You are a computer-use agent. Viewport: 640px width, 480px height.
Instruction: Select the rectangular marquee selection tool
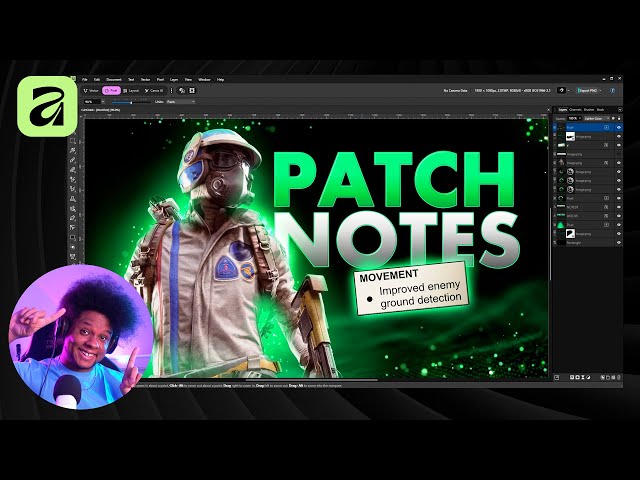(x=73, y=141)
